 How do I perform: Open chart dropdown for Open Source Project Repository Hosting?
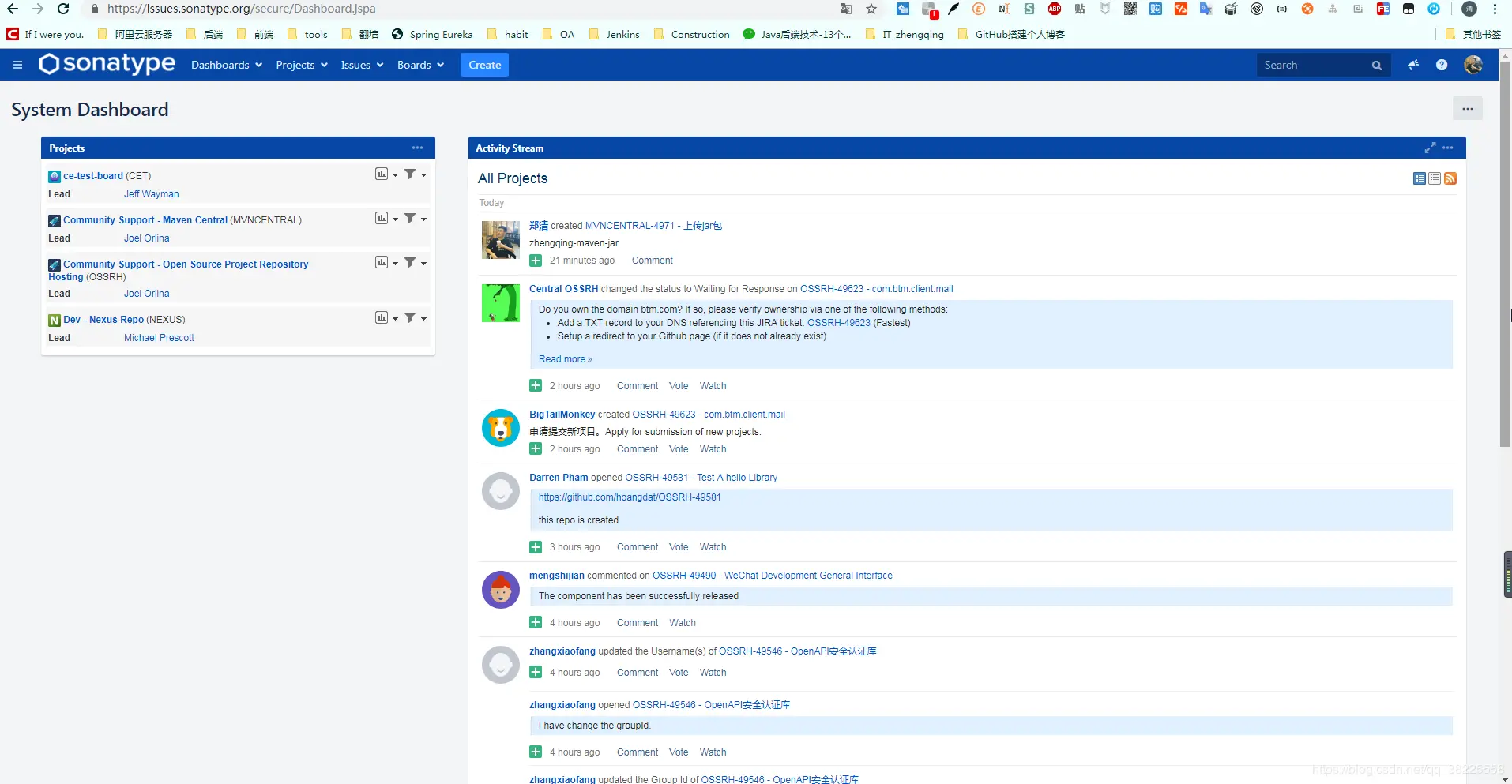coord(386,263)
